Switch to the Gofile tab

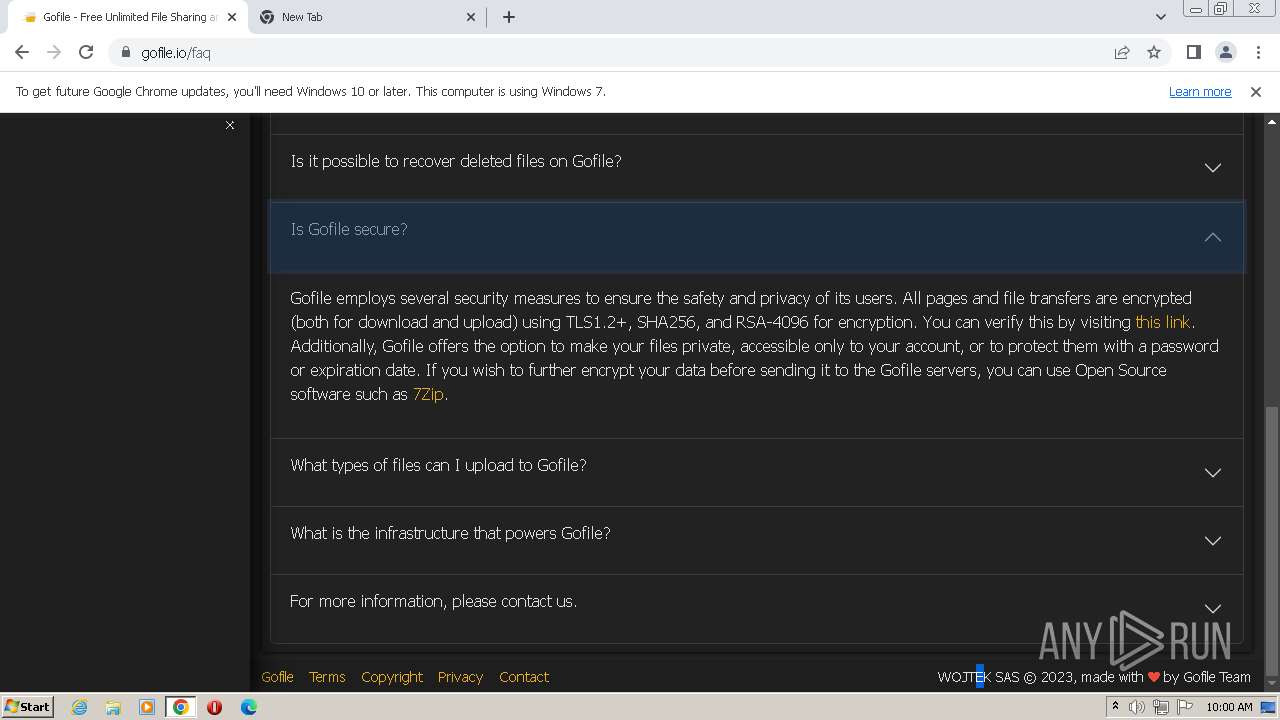coord(127,17)
